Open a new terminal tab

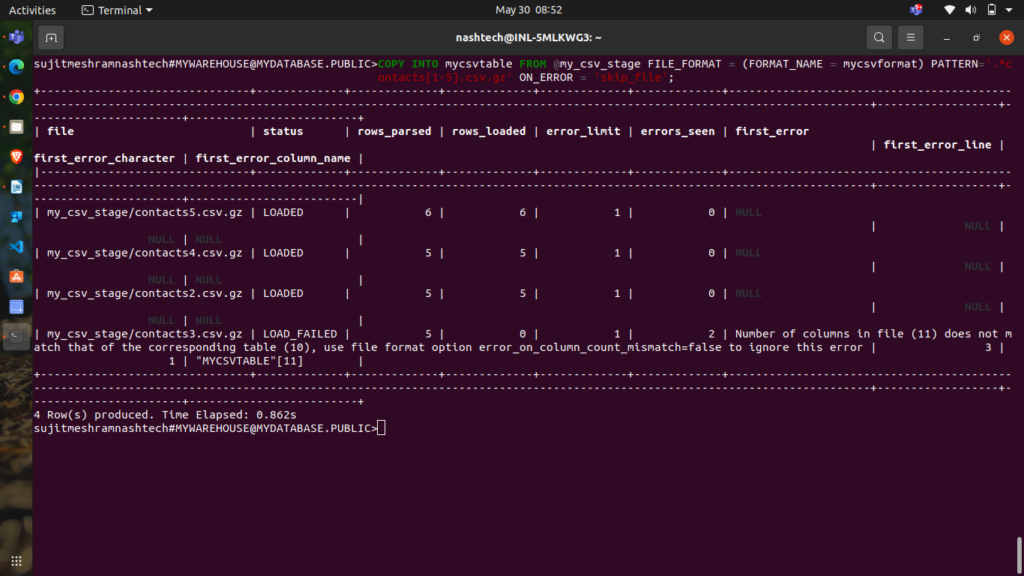tap(51, 38)
